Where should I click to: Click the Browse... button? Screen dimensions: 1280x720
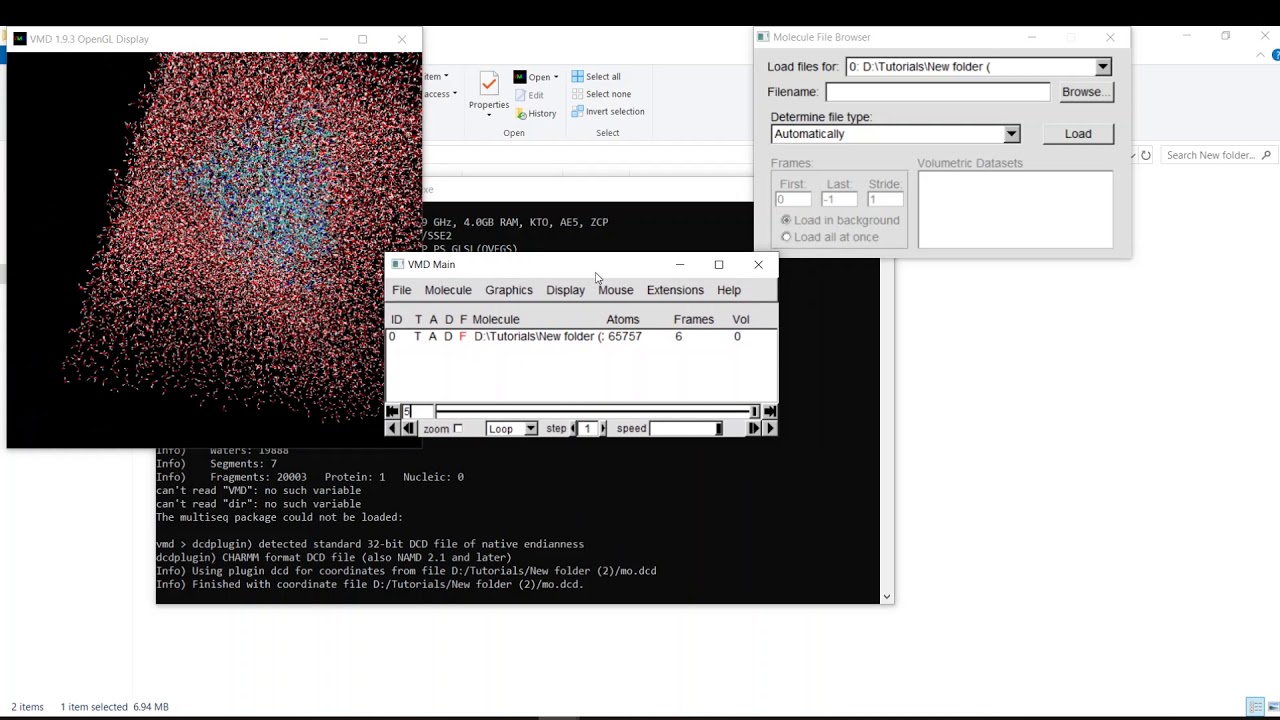pos(1085,92)
